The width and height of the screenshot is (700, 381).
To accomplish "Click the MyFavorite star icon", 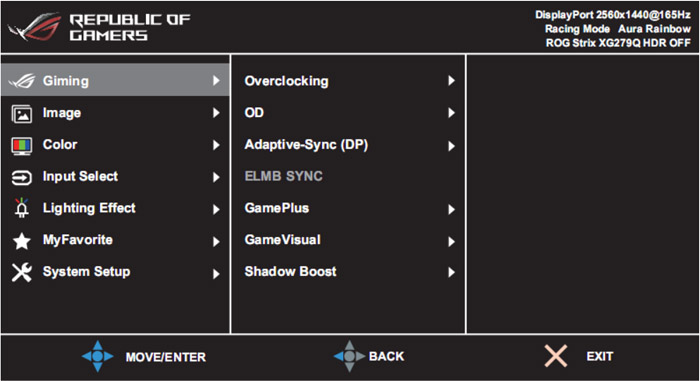I will 21,241.
